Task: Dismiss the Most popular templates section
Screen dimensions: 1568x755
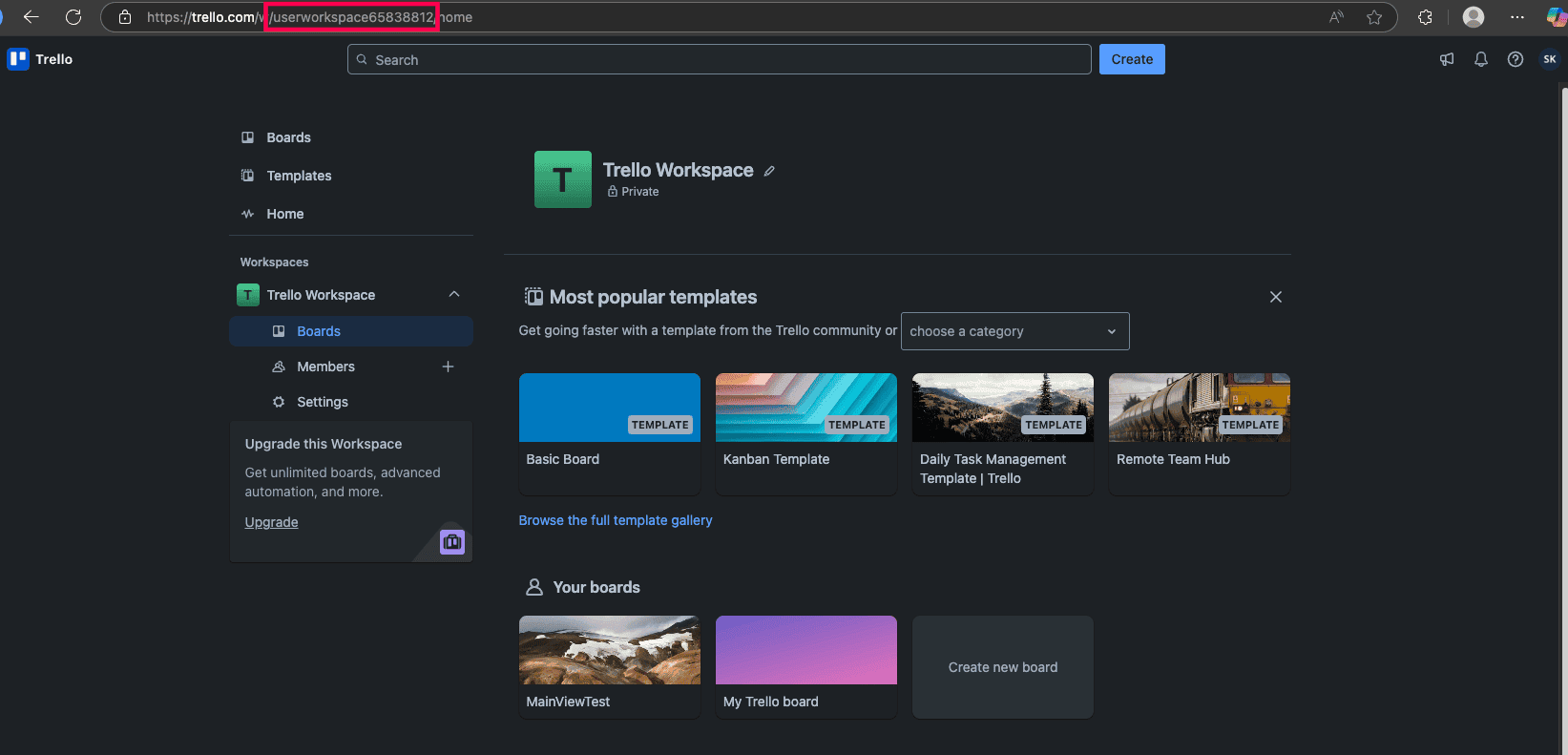Action: click(x=1276, y=297)
